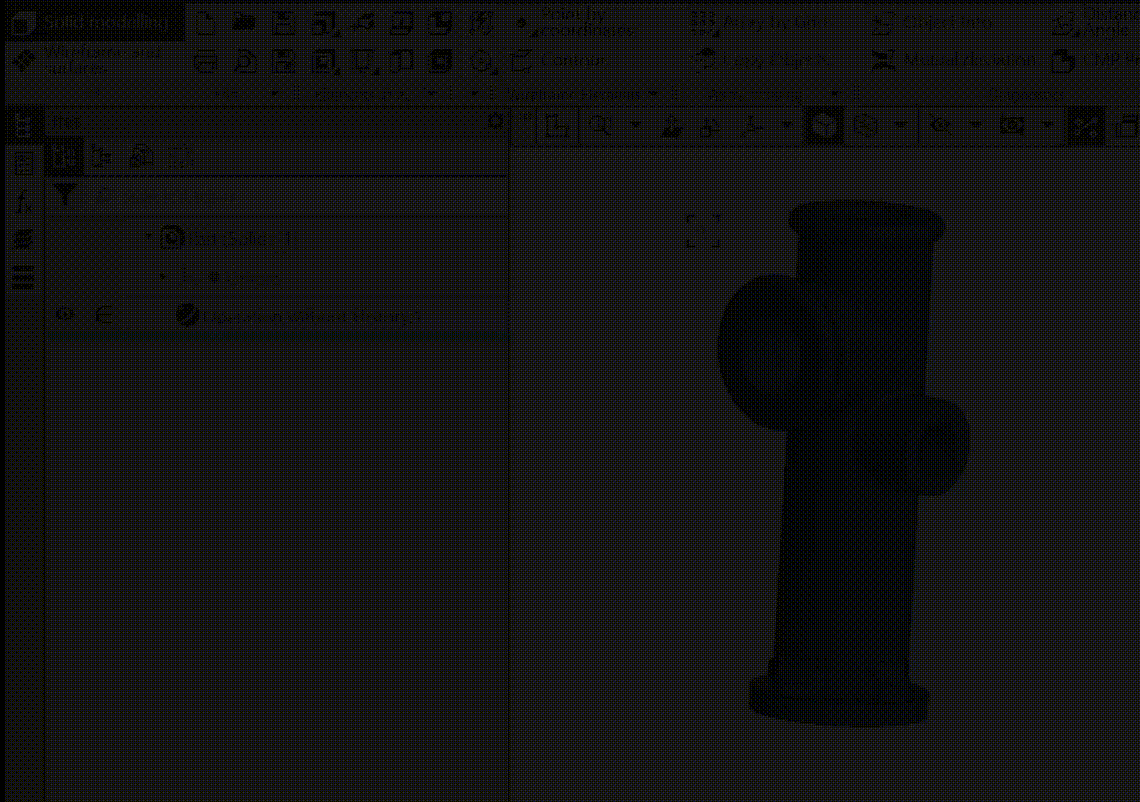Switch to Solid modeling toolset
The width and height of the screenshot is (1140, 802).
point(93,22)
